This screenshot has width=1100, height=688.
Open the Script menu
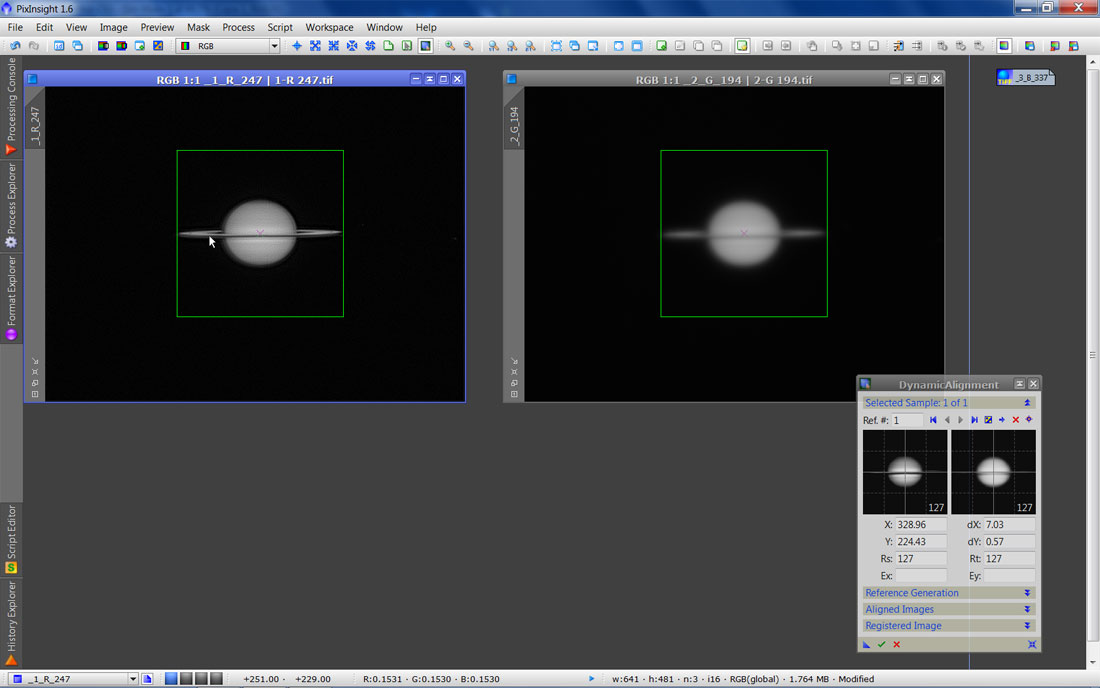click(x=280, y=27)
